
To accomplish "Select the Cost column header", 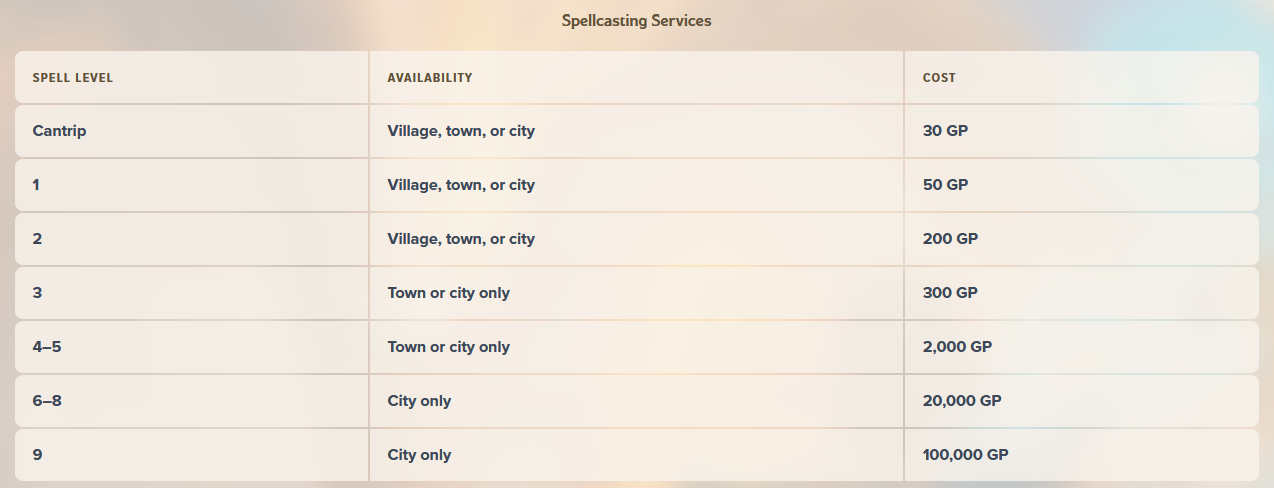I will [x=1081, y=77].
